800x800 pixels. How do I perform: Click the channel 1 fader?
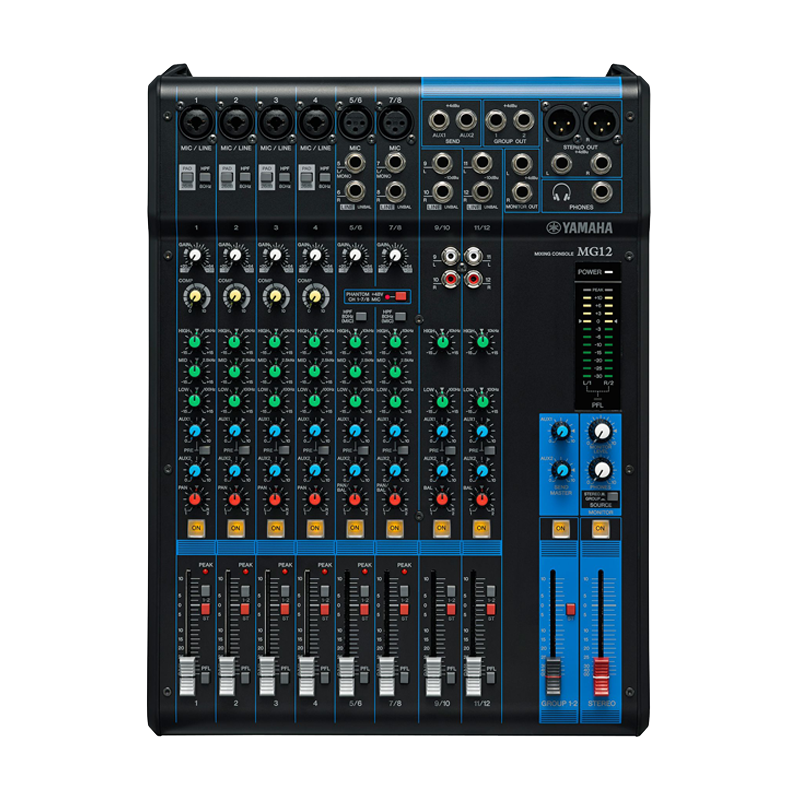pos(188,677)
